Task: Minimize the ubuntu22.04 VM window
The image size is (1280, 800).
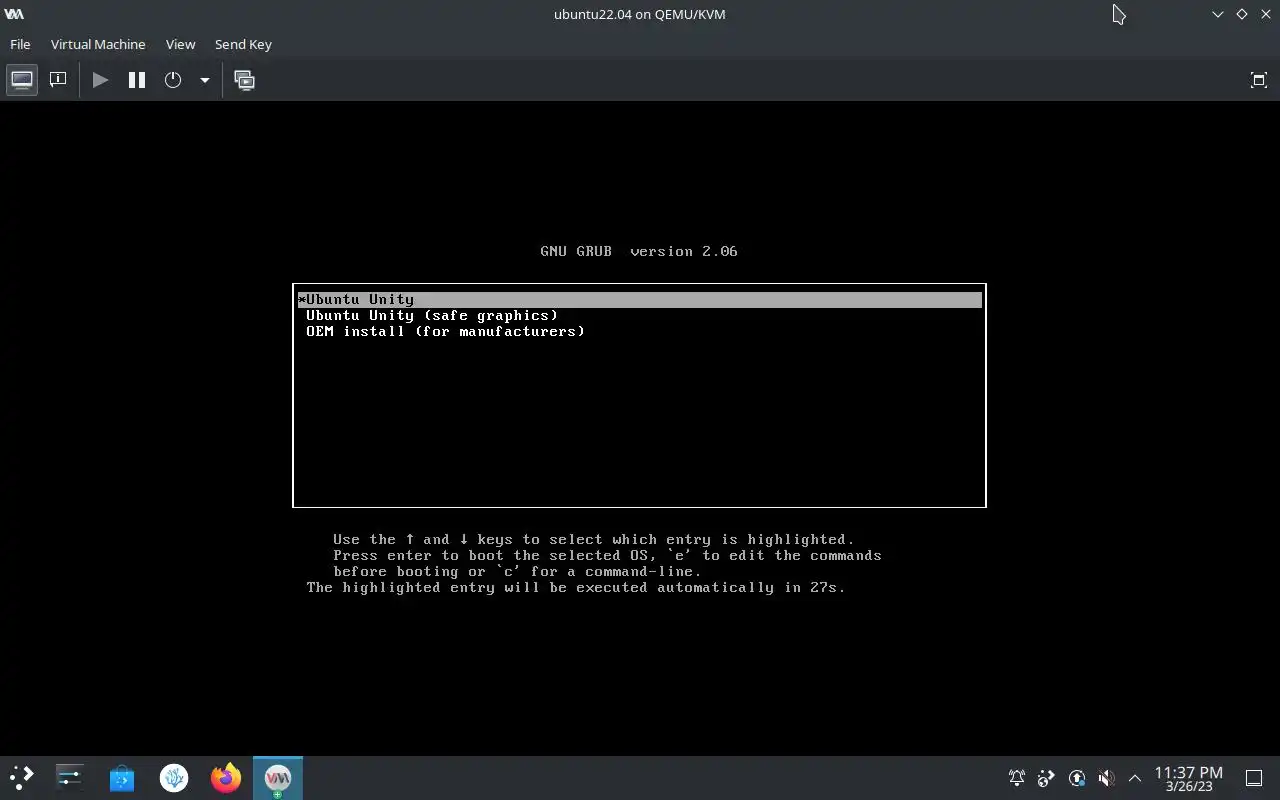Action: coord(1217,14)
